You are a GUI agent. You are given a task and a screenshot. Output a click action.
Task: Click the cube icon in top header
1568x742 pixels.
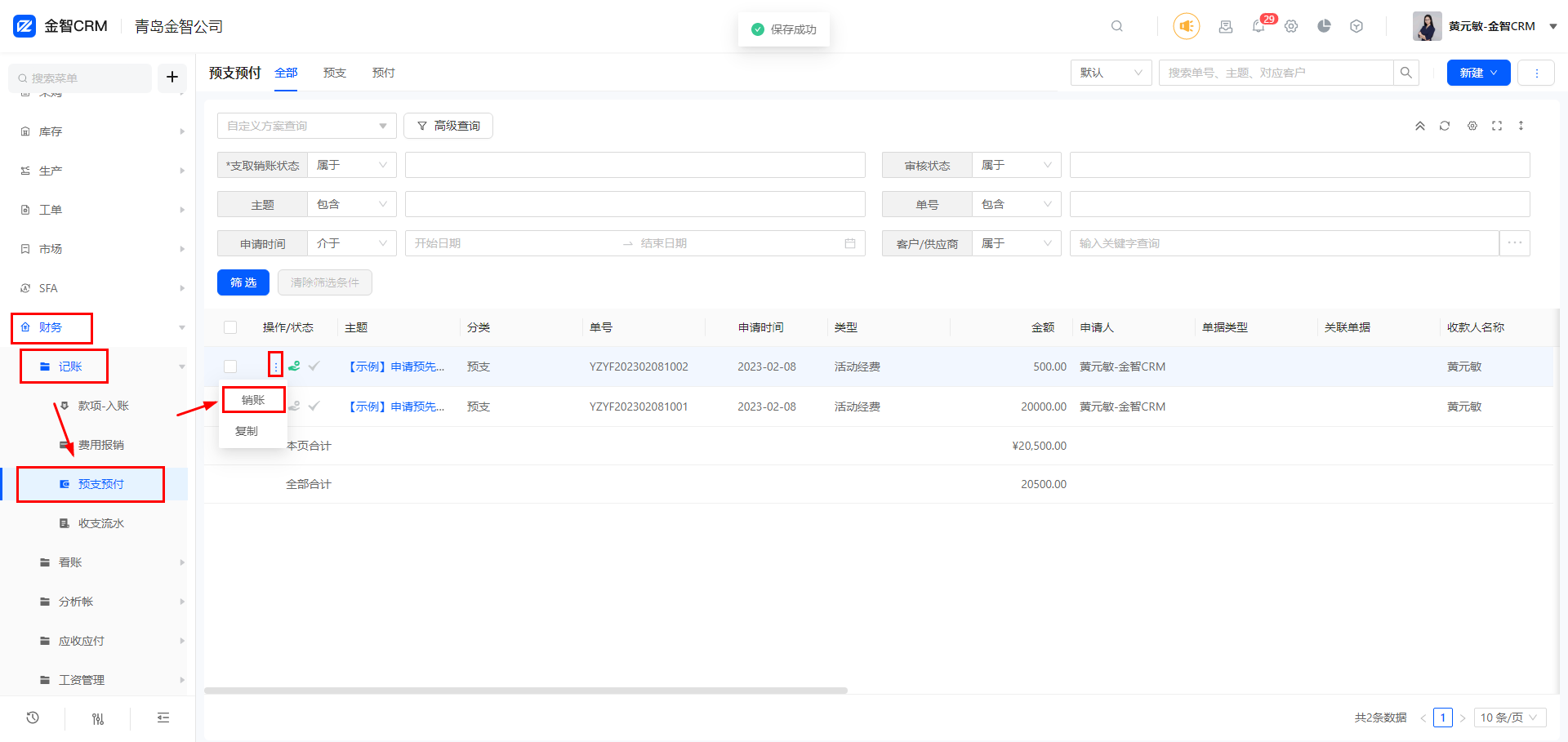(1356, 26)
